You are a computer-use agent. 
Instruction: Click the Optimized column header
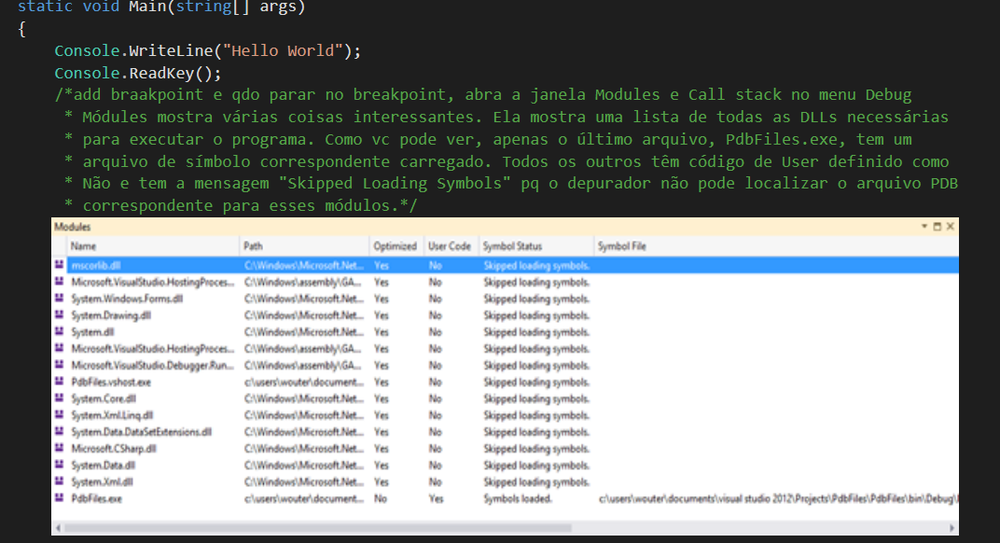click(395, 246)
